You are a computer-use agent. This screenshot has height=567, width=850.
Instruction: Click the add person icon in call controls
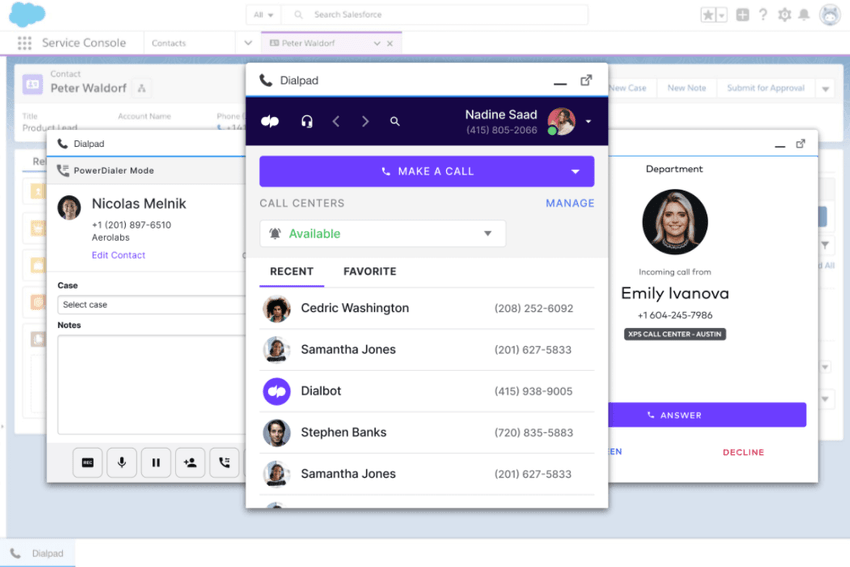click(x=190, y=462)
